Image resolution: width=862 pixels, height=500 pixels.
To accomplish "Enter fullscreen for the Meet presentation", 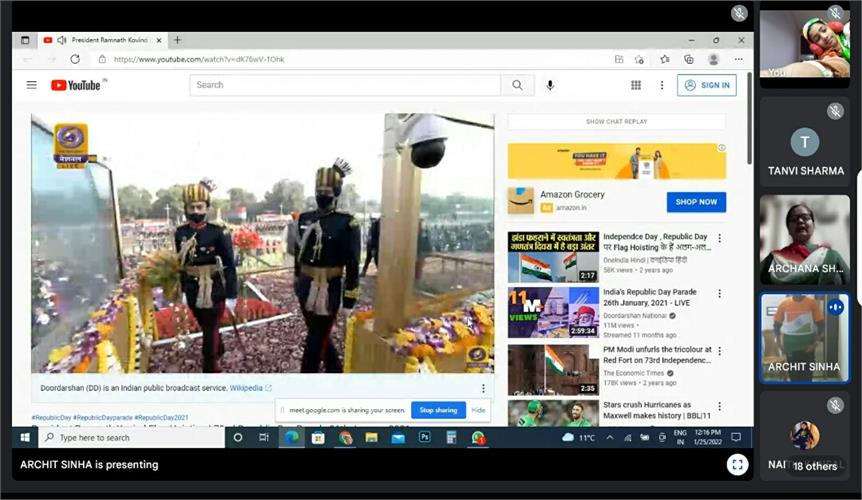I will (737, 465).
